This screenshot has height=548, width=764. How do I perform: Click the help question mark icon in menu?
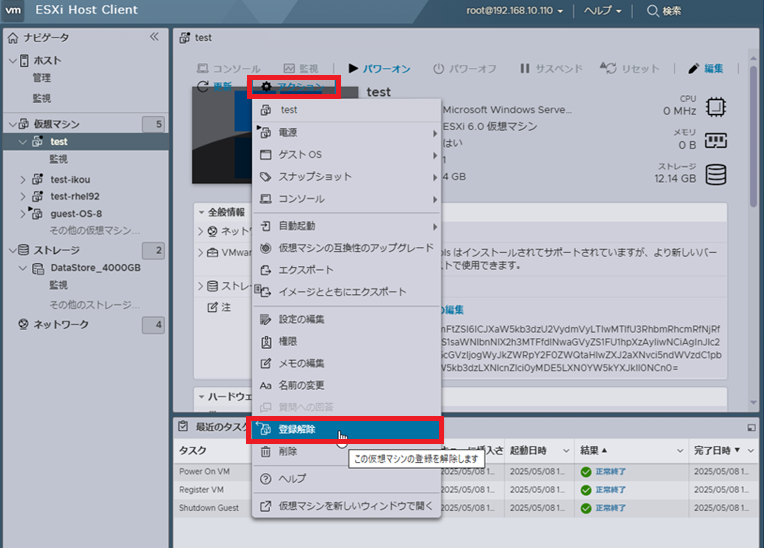tap(266, 479)
